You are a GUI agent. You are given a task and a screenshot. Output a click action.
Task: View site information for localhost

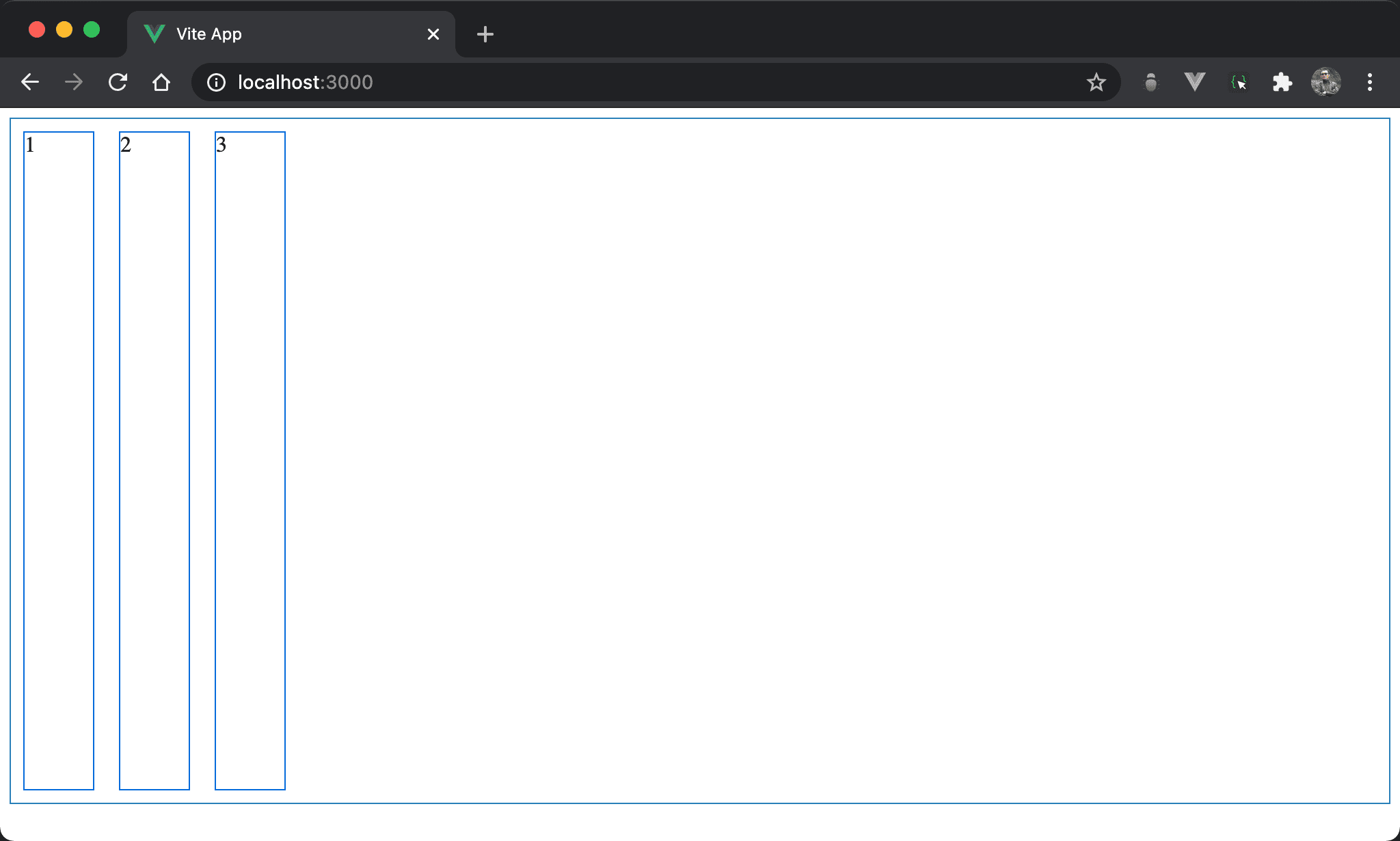click(x=216, y=83)
